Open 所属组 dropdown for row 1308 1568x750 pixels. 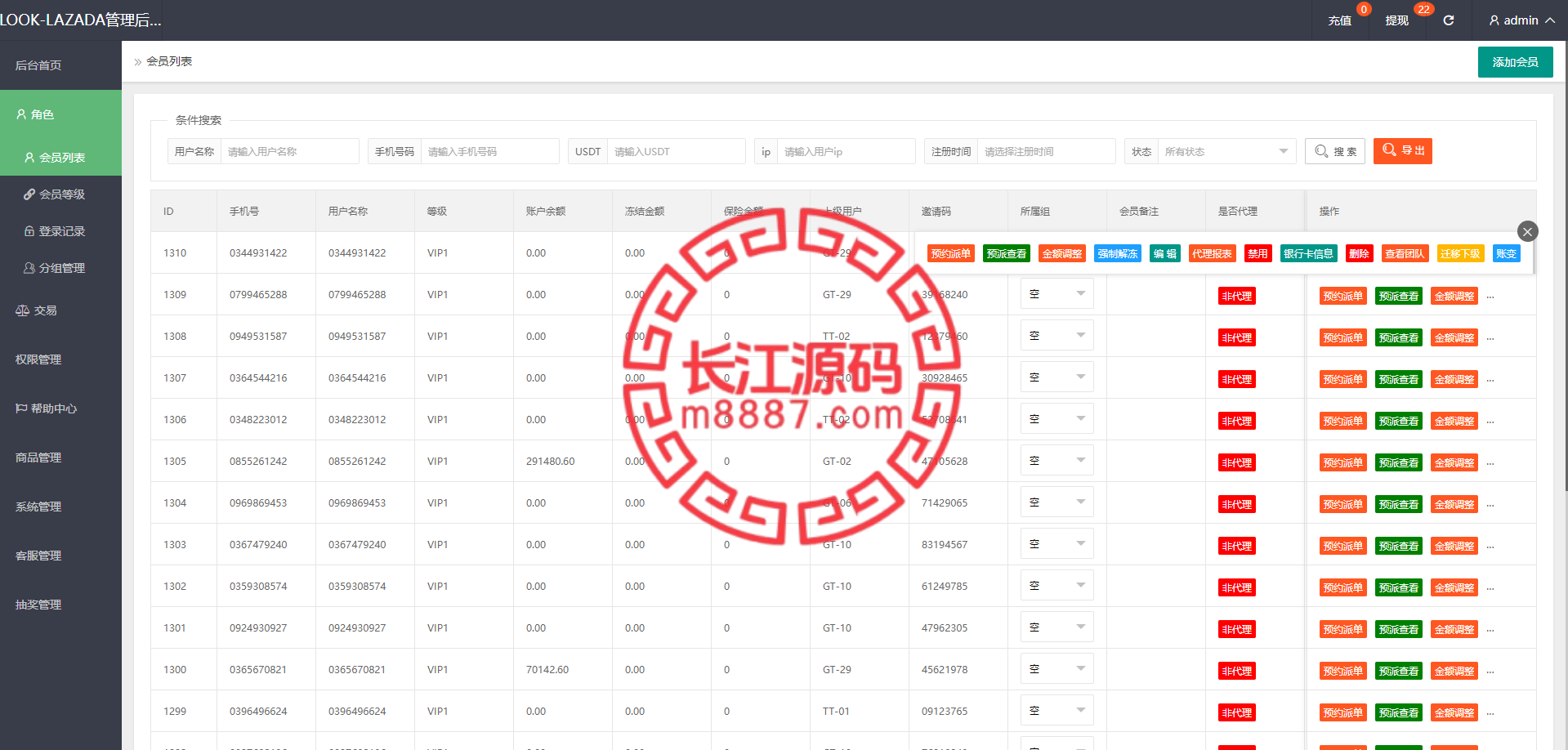coord(1057,336)
